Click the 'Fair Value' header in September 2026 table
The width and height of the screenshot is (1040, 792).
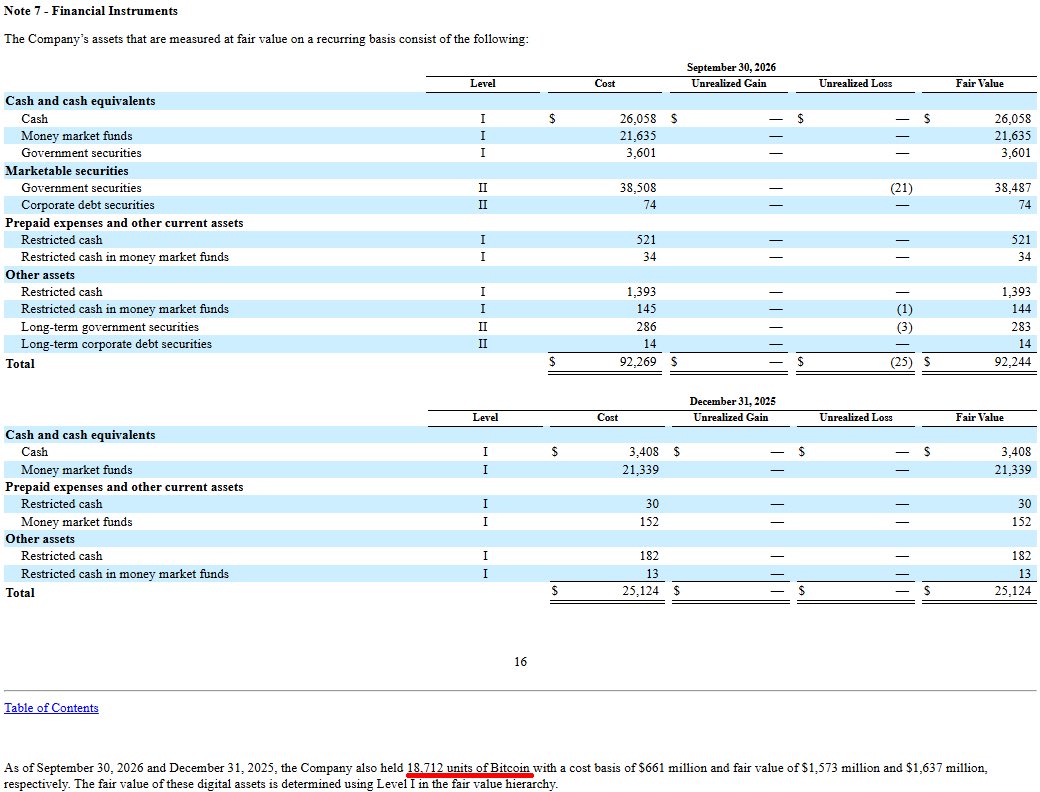[980, 84]
